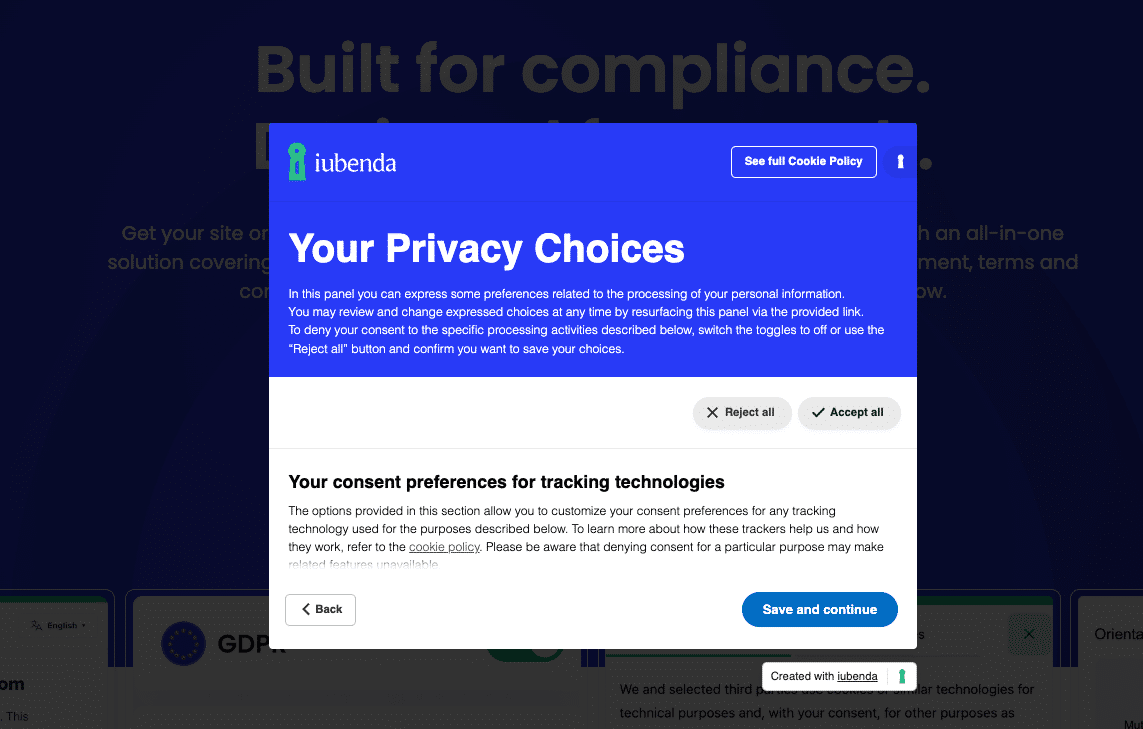Viewport: 1143px width, 729px height.
Task: Close the background cookie notice with the X
Action: point(1029,634)
